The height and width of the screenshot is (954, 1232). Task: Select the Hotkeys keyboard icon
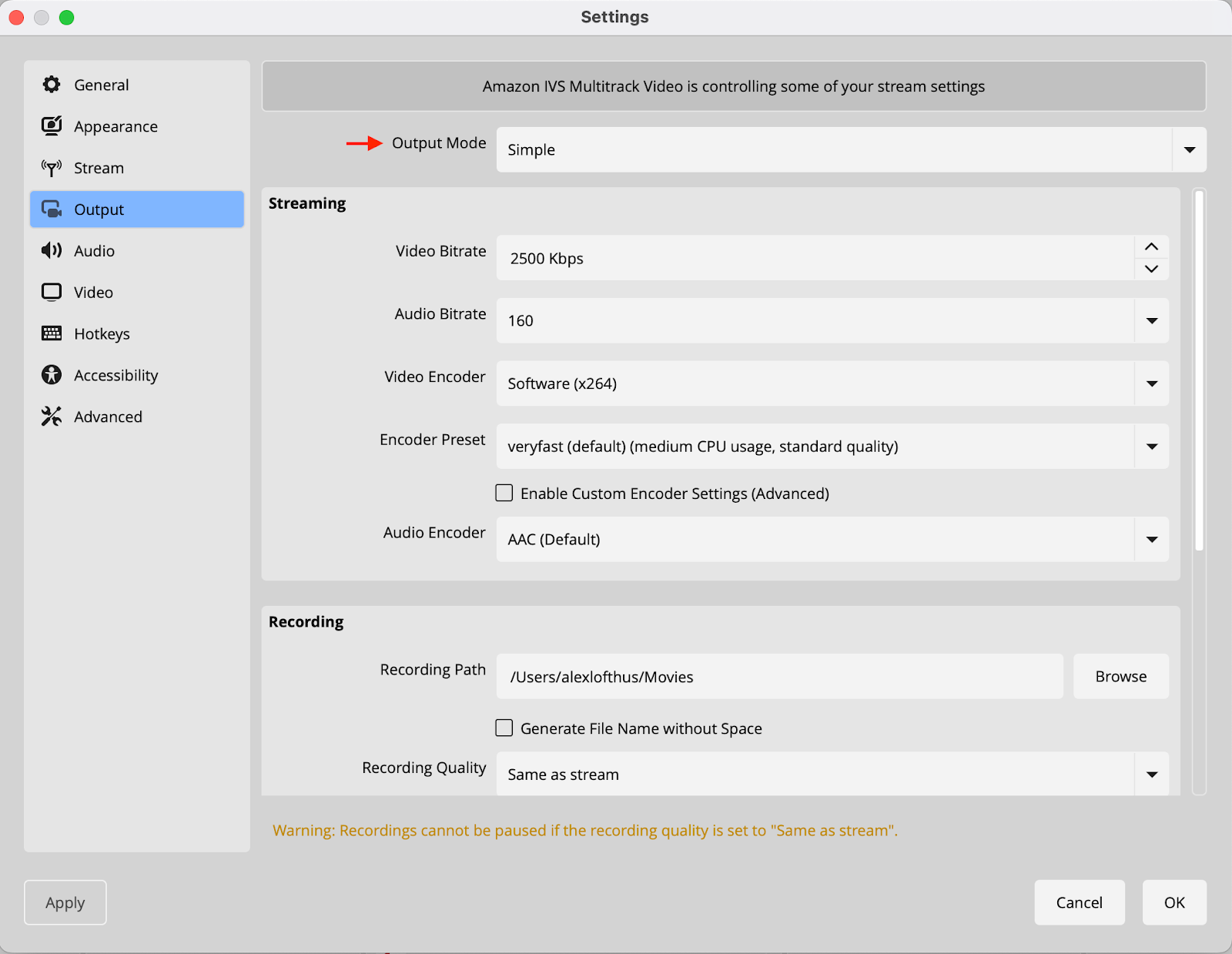(x=52, y=333)
